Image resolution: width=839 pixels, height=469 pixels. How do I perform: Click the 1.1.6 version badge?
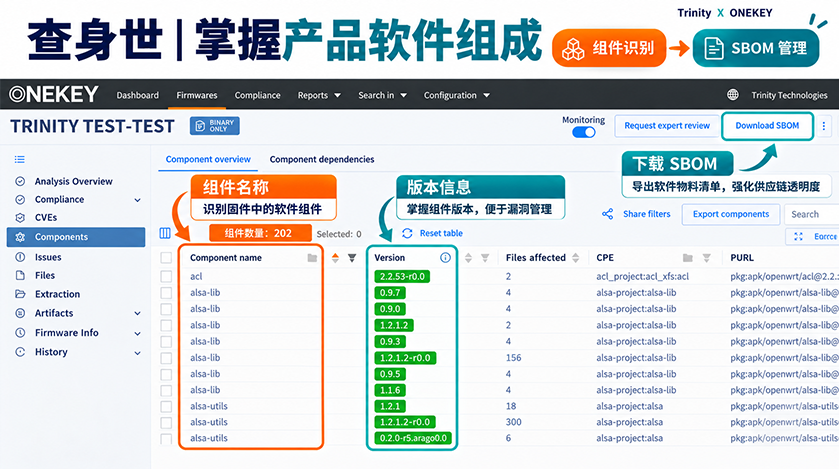pyautogui.click(x=390, y=390)
